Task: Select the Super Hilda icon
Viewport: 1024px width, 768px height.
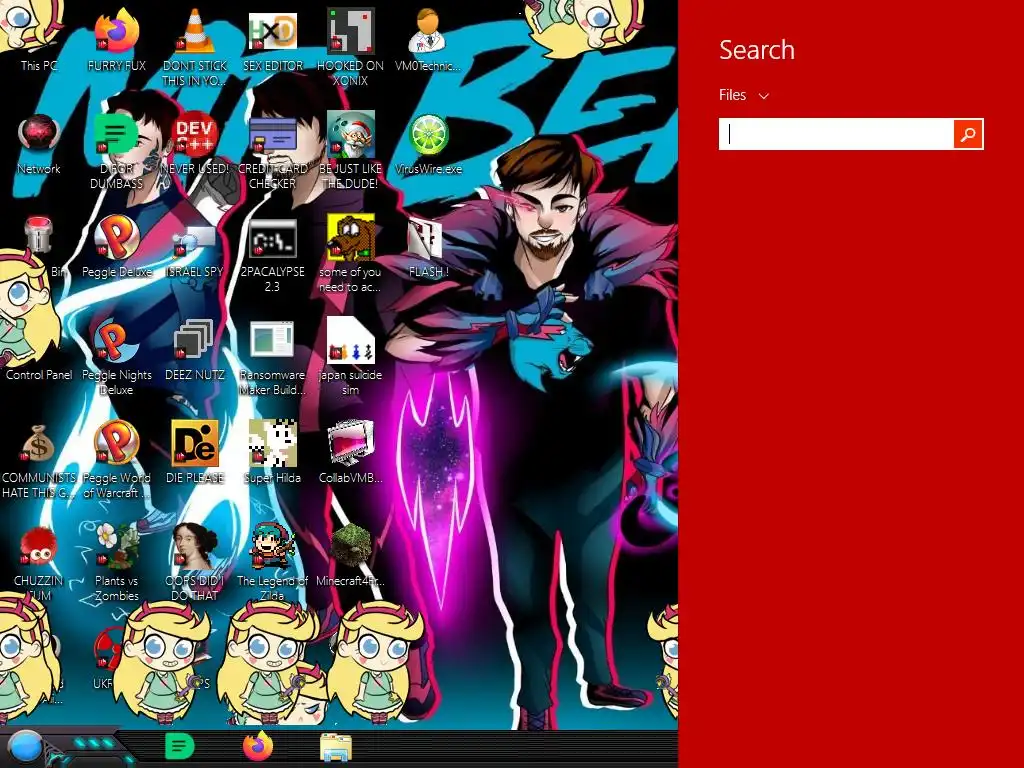Action: [272, 452]
